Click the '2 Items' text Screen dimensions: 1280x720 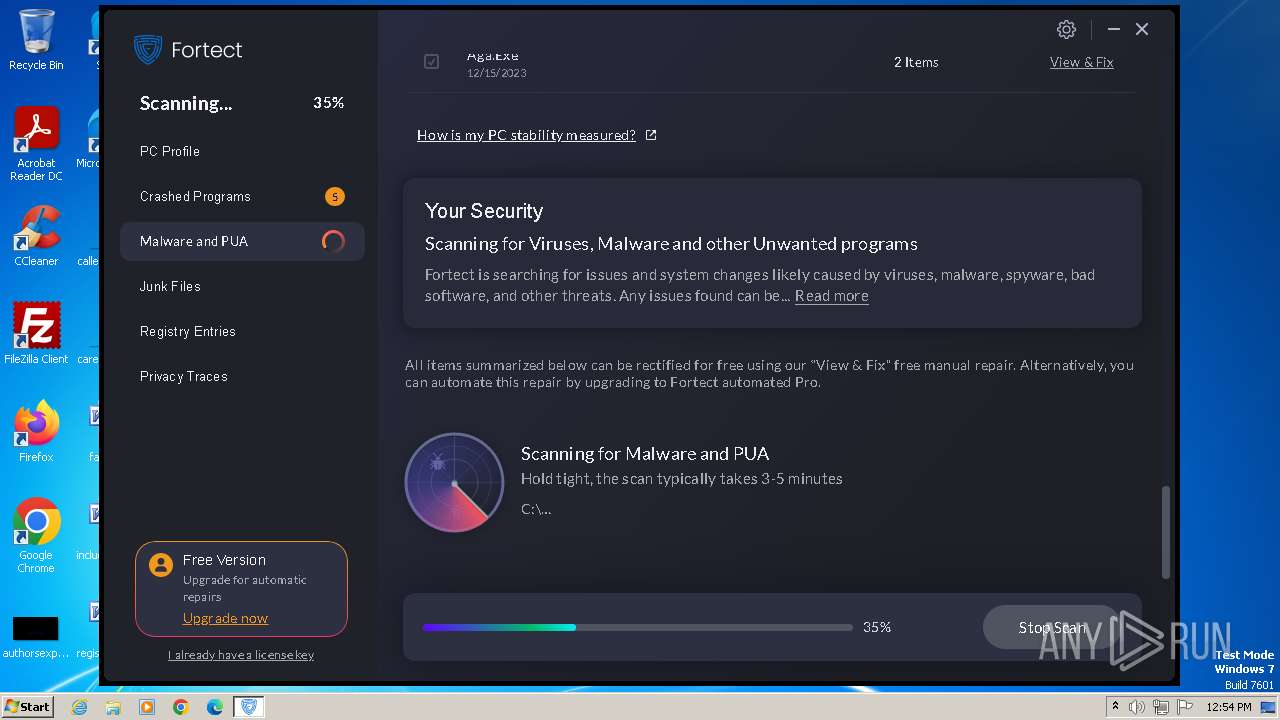click(916, 62)
